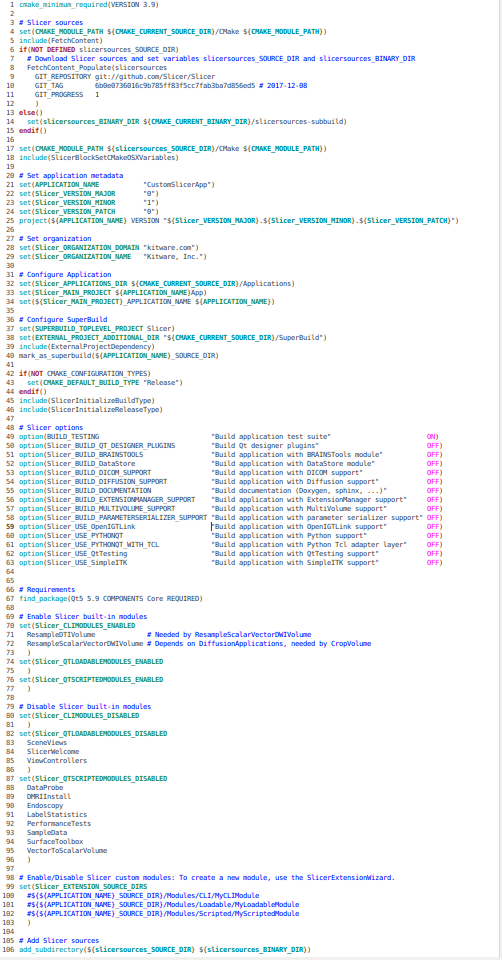The width and height of the screenshot is (502, 960).
Task: Click on cmake_minimum_required(VERSION 3.9) on line 1
Action: click(x=89, y=4)
